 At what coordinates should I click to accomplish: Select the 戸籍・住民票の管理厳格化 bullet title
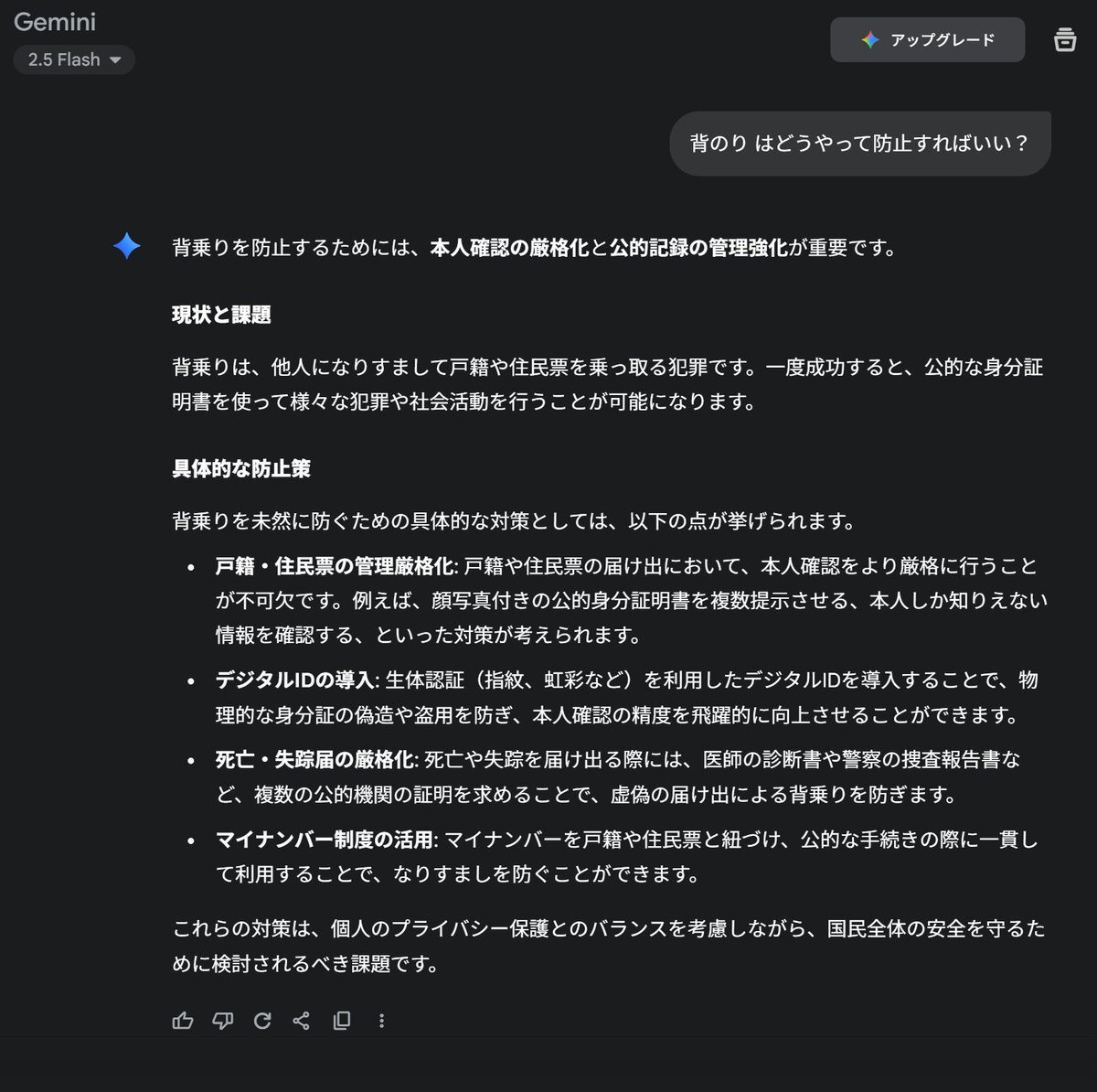click(334, 566)
